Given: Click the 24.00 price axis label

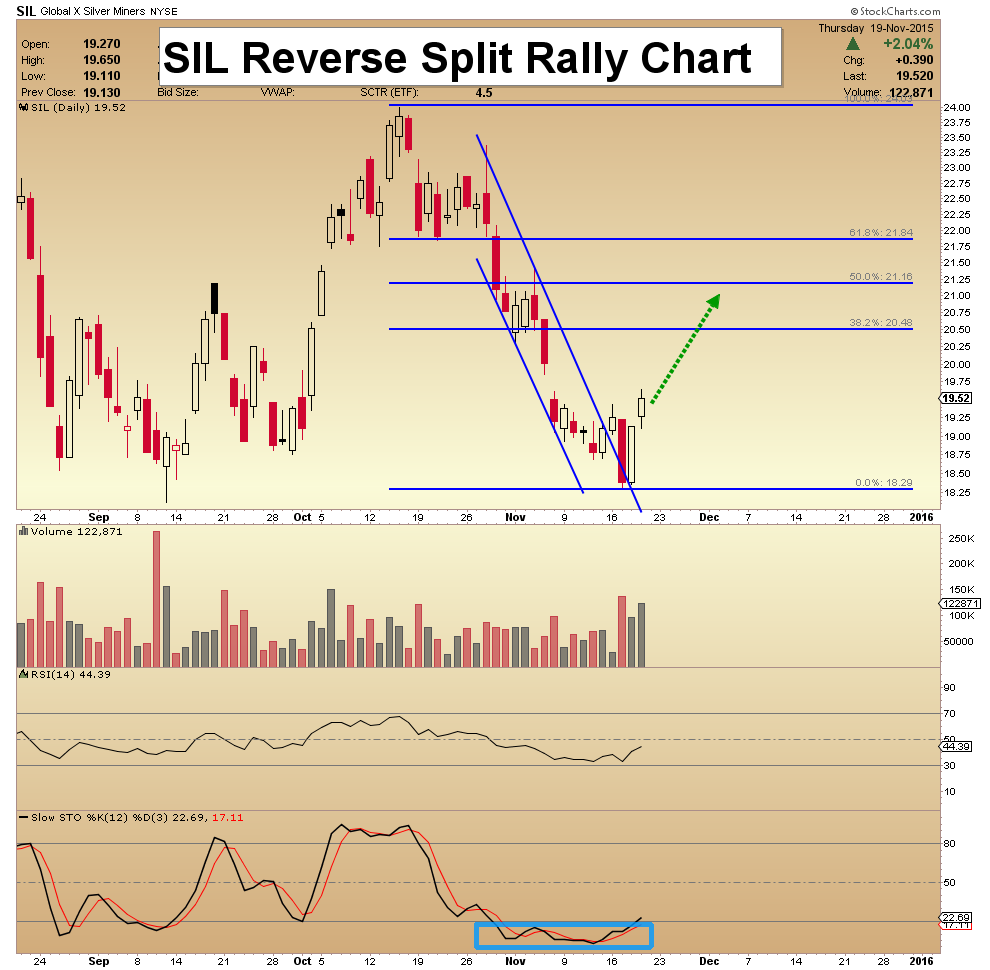Looking at the screenshot, I should point(957,107).
